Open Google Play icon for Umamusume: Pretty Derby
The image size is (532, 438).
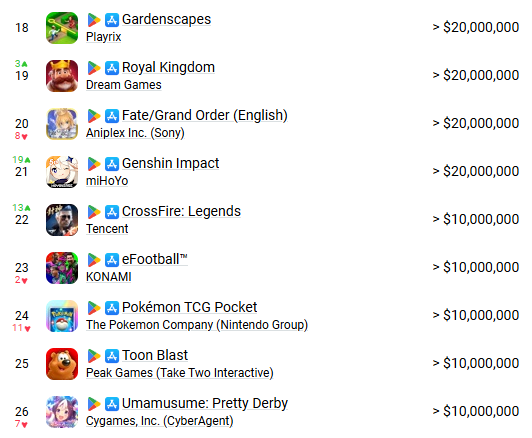(x=94, y=404)
